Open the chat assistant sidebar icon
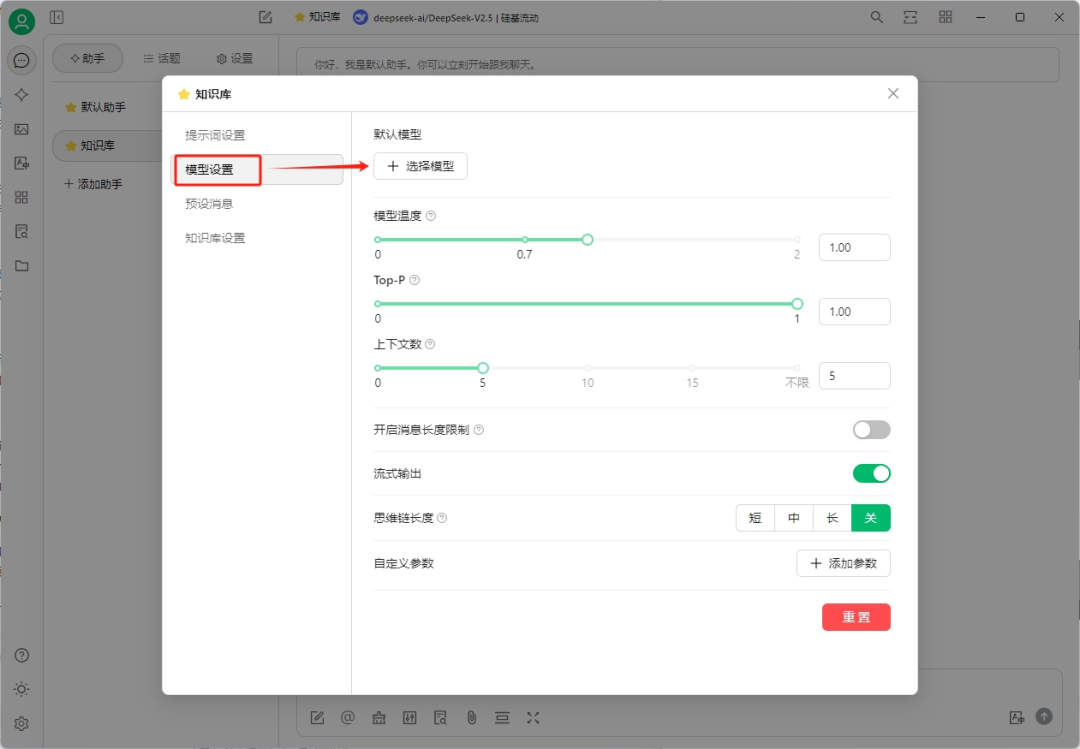The image size is (1080, 749). click(x=21, y=61)
